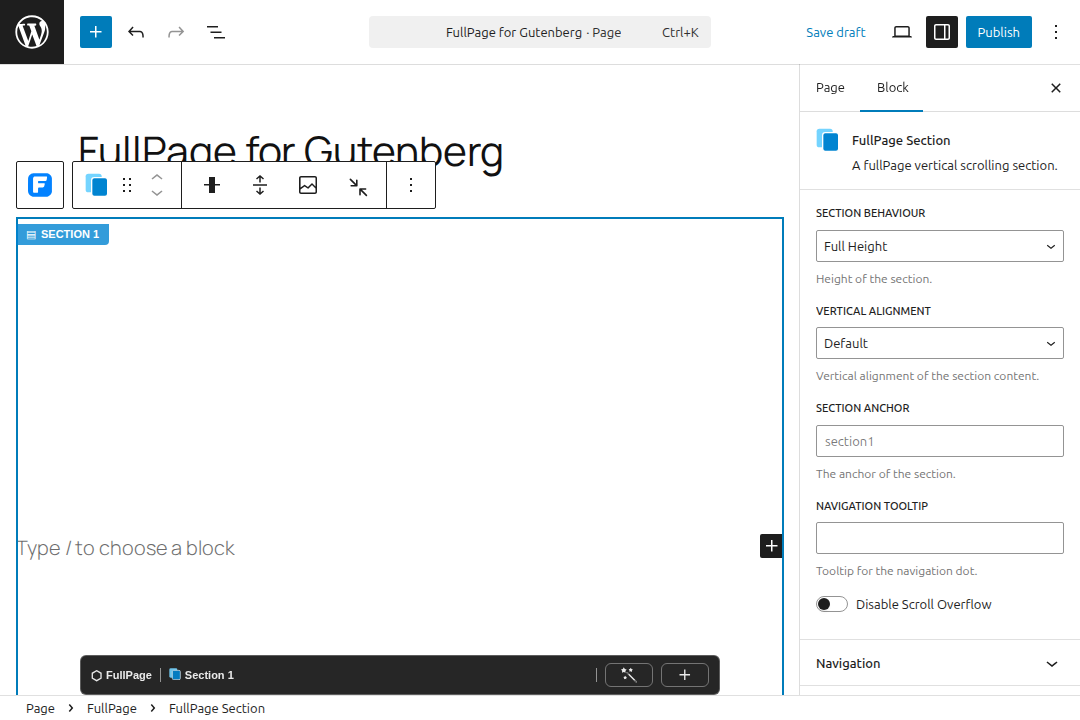Viewport: 1080px width, 720px height.
Task: Focus the Navigation Tooltip input field
Action: (939, 538)
